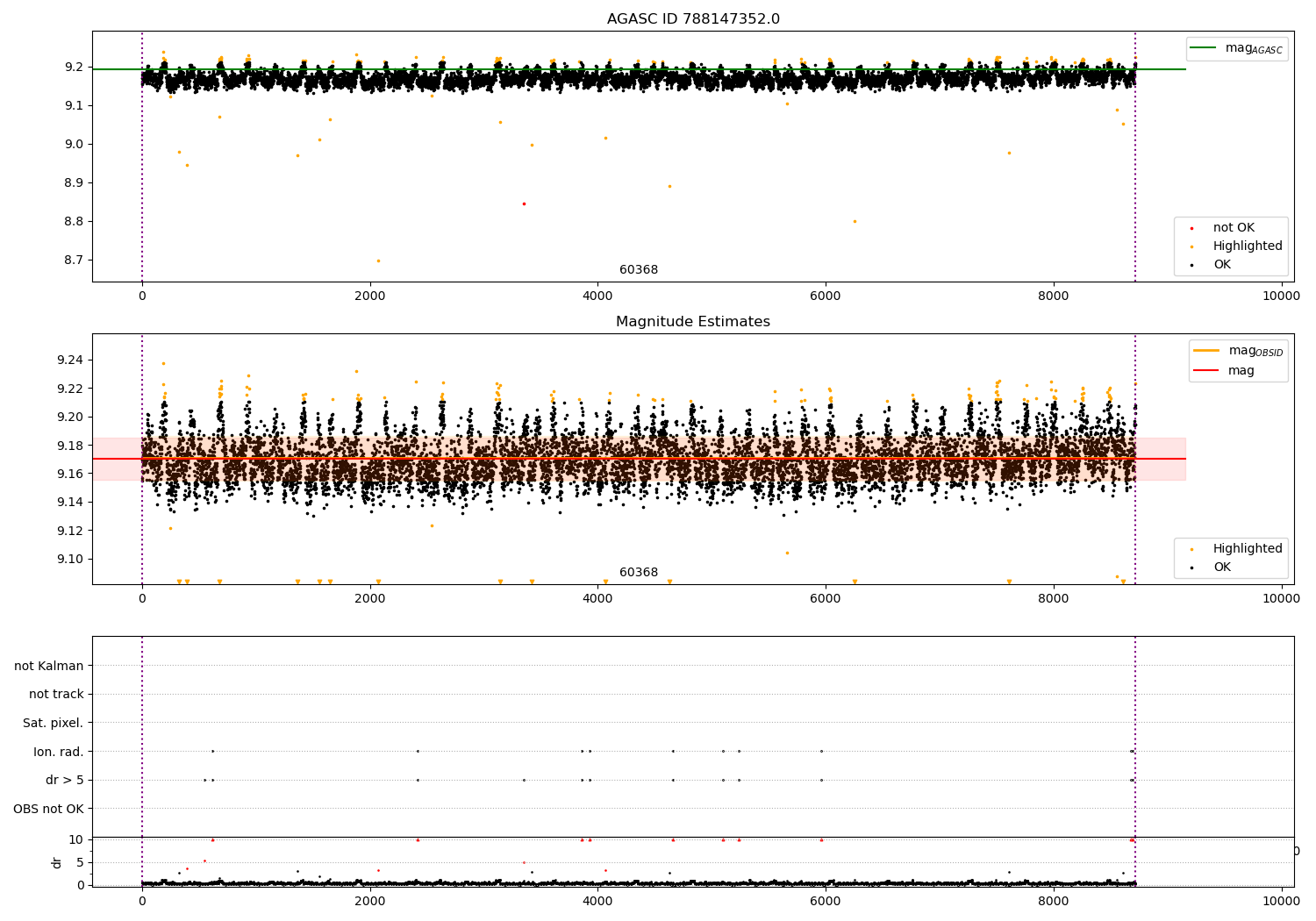
Task: Click the orange outlier point at magnitude 8.8
Action: [855, 222]
